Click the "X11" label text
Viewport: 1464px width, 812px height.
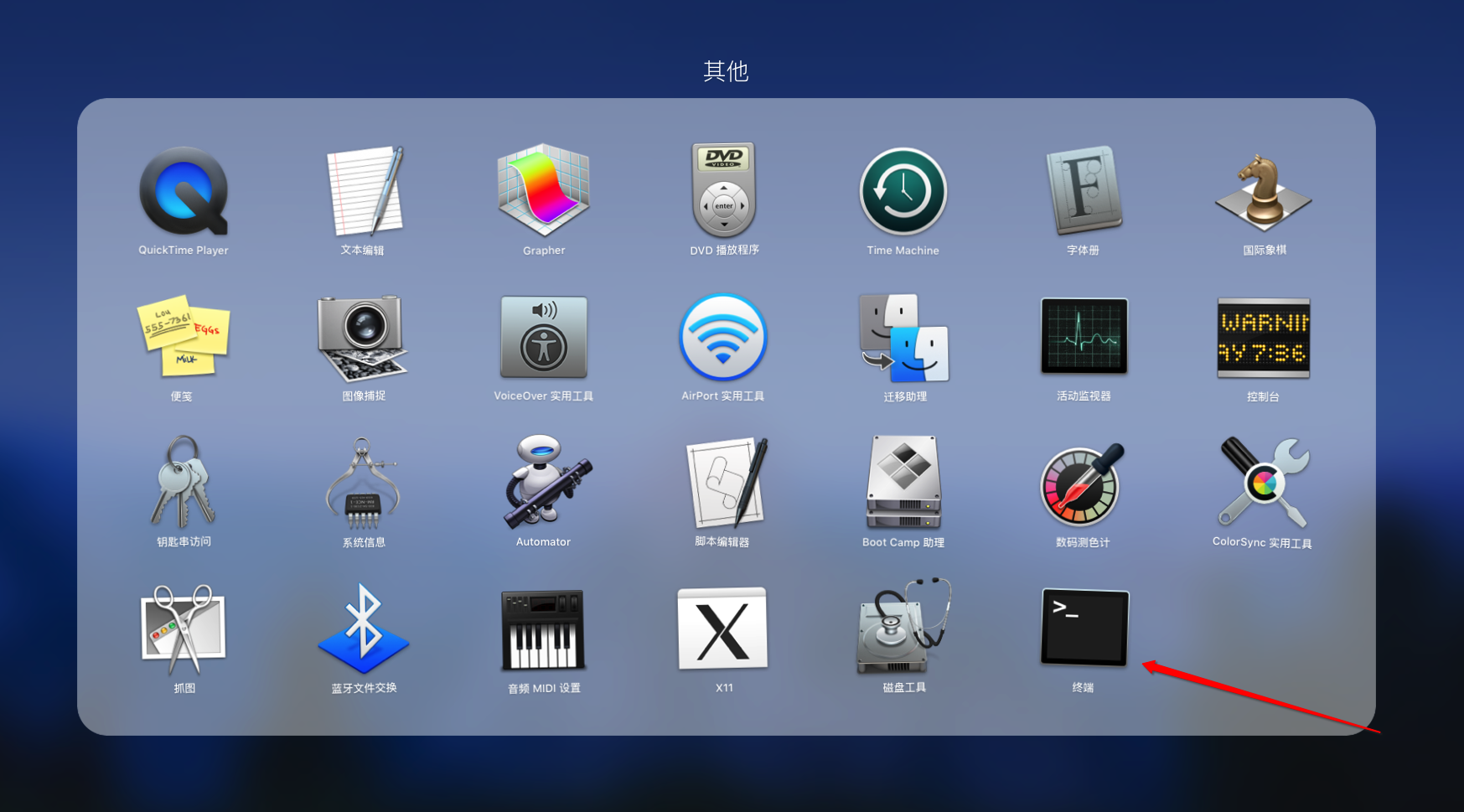[x=724, y=687]
